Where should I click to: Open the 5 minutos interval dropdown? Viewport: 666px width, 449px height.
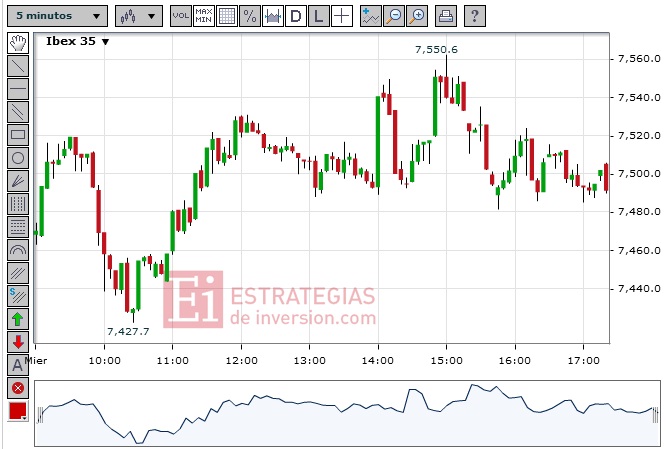pyautogui.click(x=57, y=16)
